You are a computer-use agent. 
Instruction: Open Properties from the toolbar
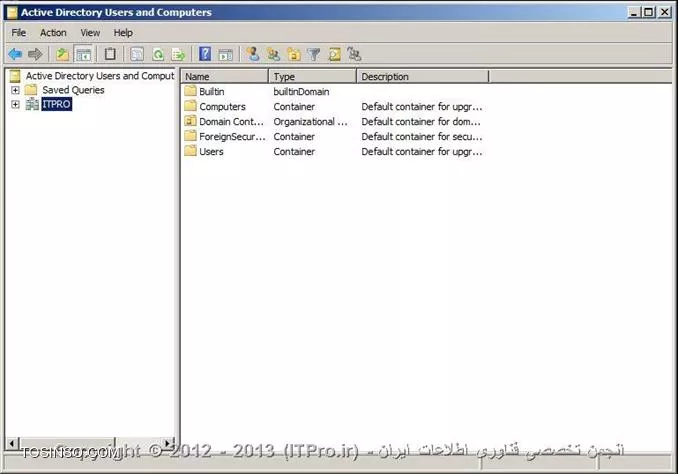tap(137, 54)
